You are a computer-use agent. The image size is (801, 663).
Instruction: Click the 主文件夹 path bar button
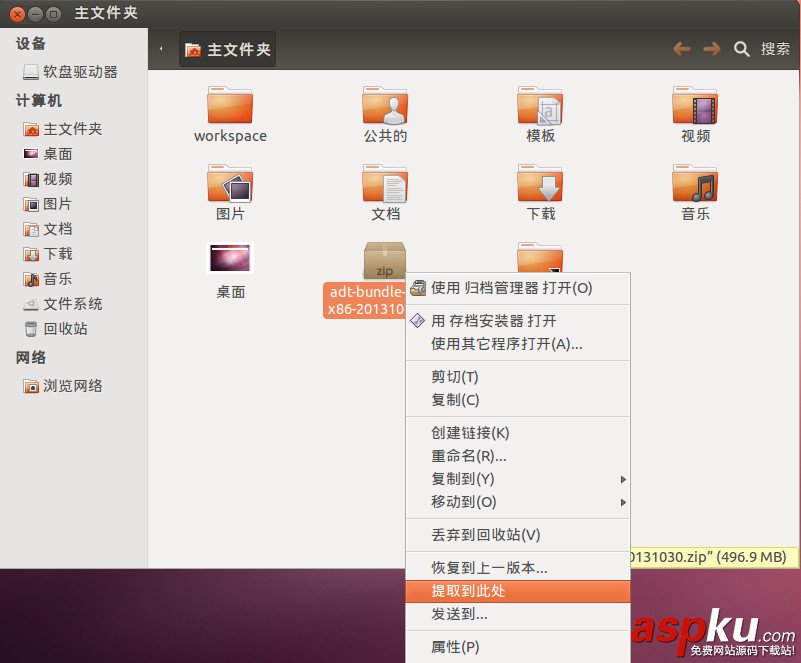click(227, 50)
